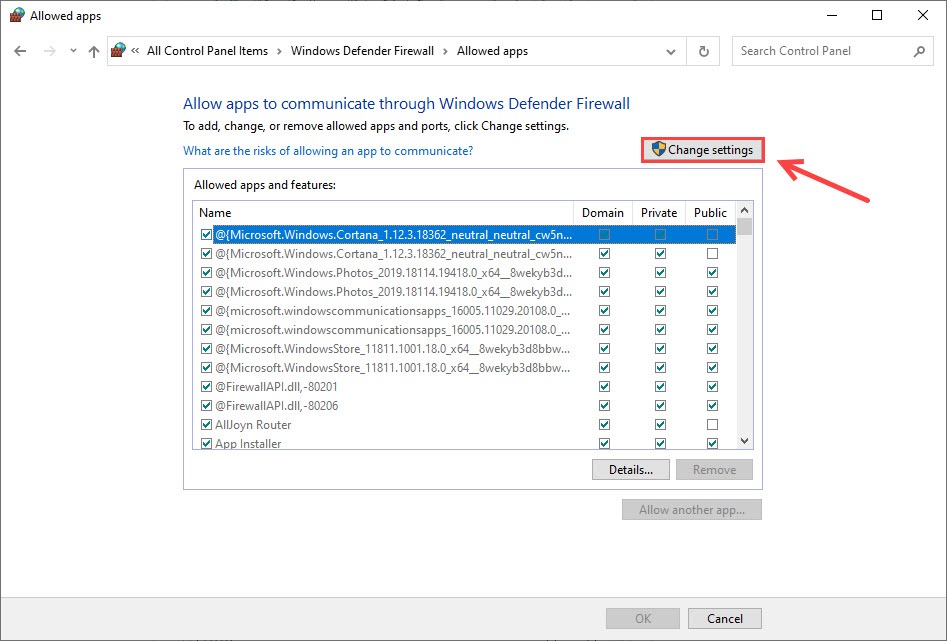Toggle App Installer name checkbox
Screen dimensions: 947x641
pyautogui.click(x=206, y=443)
